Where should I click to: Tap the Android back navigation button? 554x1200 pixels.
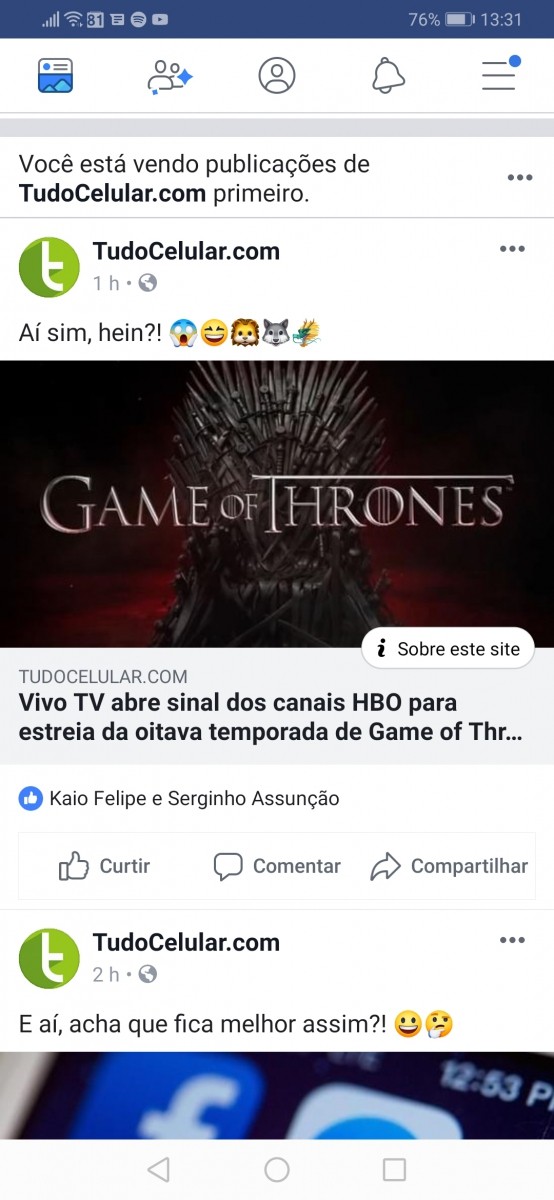point(158,1169)
